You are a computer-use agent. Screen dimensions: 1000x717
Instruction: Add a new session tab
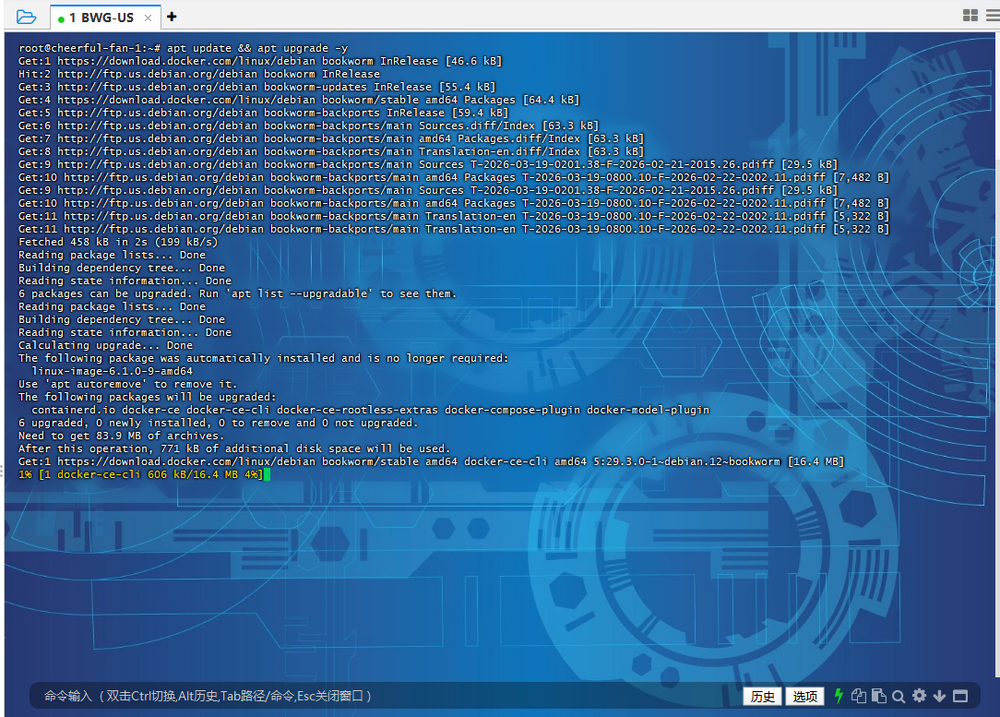(172, 16)
